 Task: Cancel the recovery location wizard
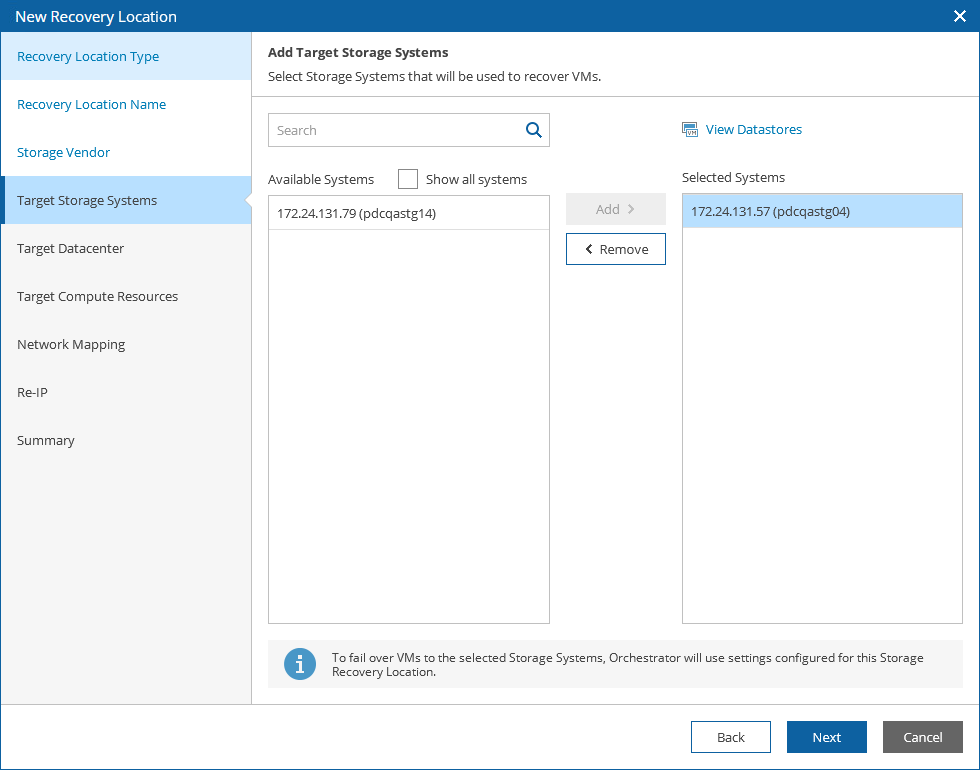tap(923, 737)
